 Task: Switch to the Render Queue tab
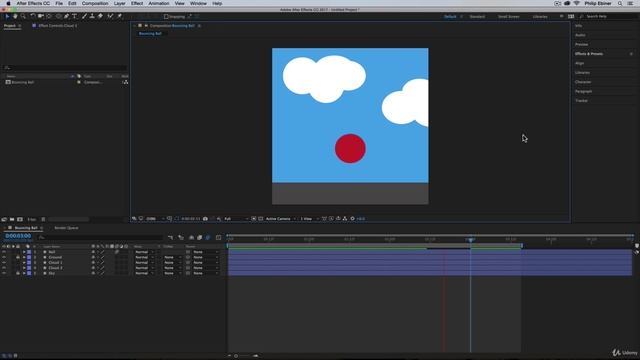click(x=66, y=228)
